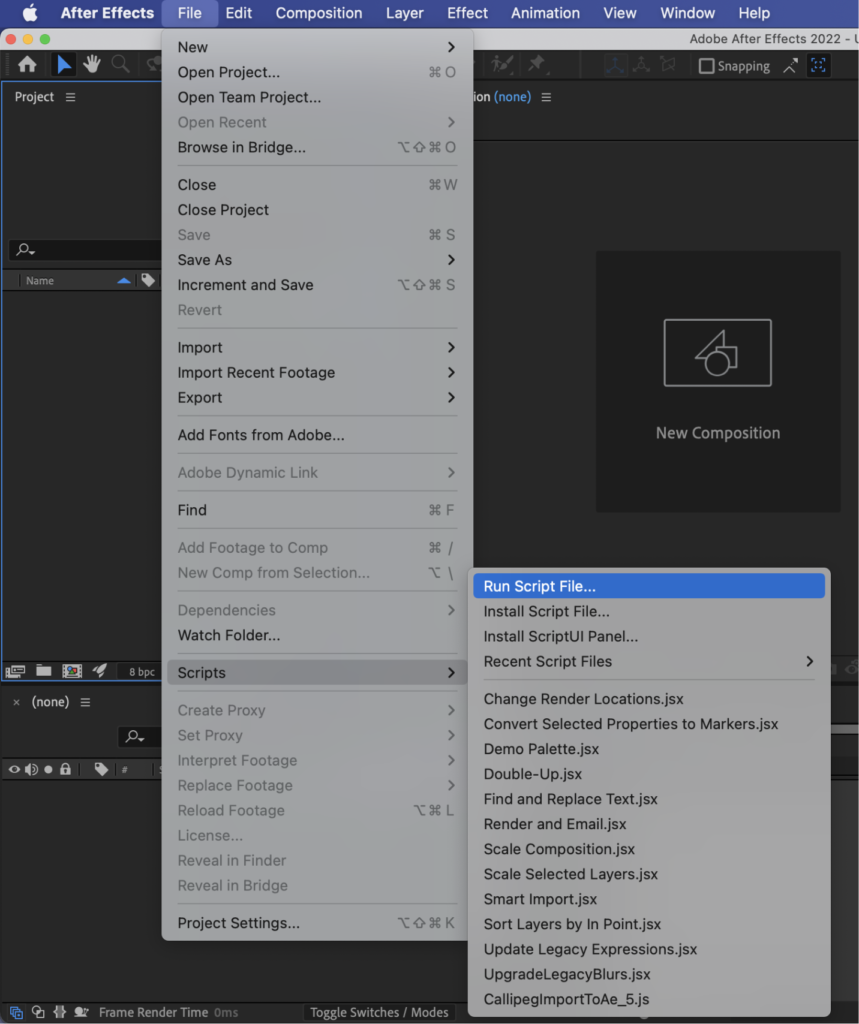Run CallipegImportToAe_5.js script
Viewport: 859px width, 1024px height.
click(649, 999)
